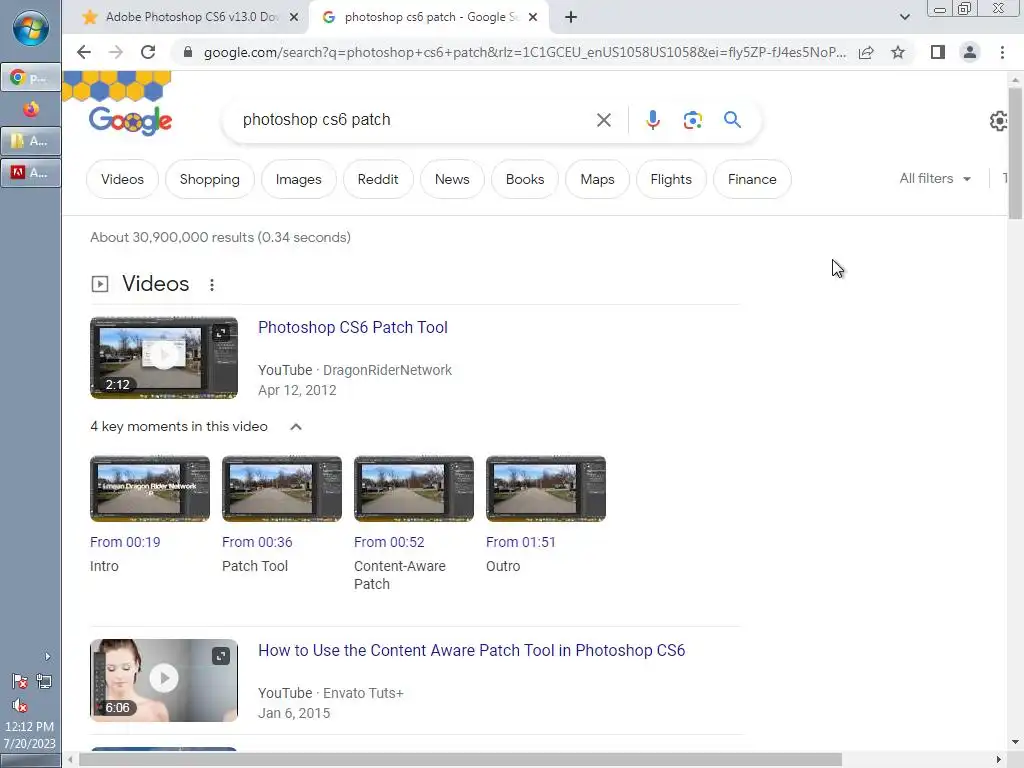1024x768 pixels.
Task: Click the Windows Start orb
Action: tap(31, 29)
